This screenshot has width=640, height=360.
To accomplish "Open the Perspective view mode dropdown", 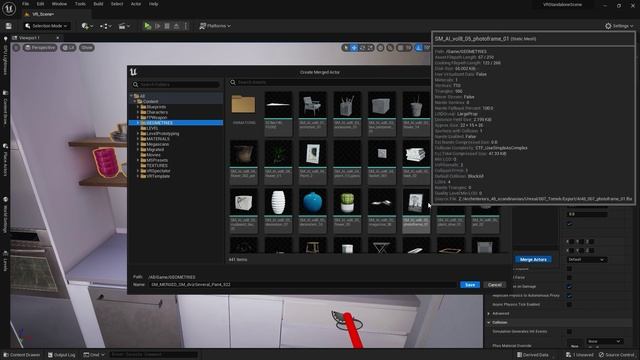I will coord(40,48).
